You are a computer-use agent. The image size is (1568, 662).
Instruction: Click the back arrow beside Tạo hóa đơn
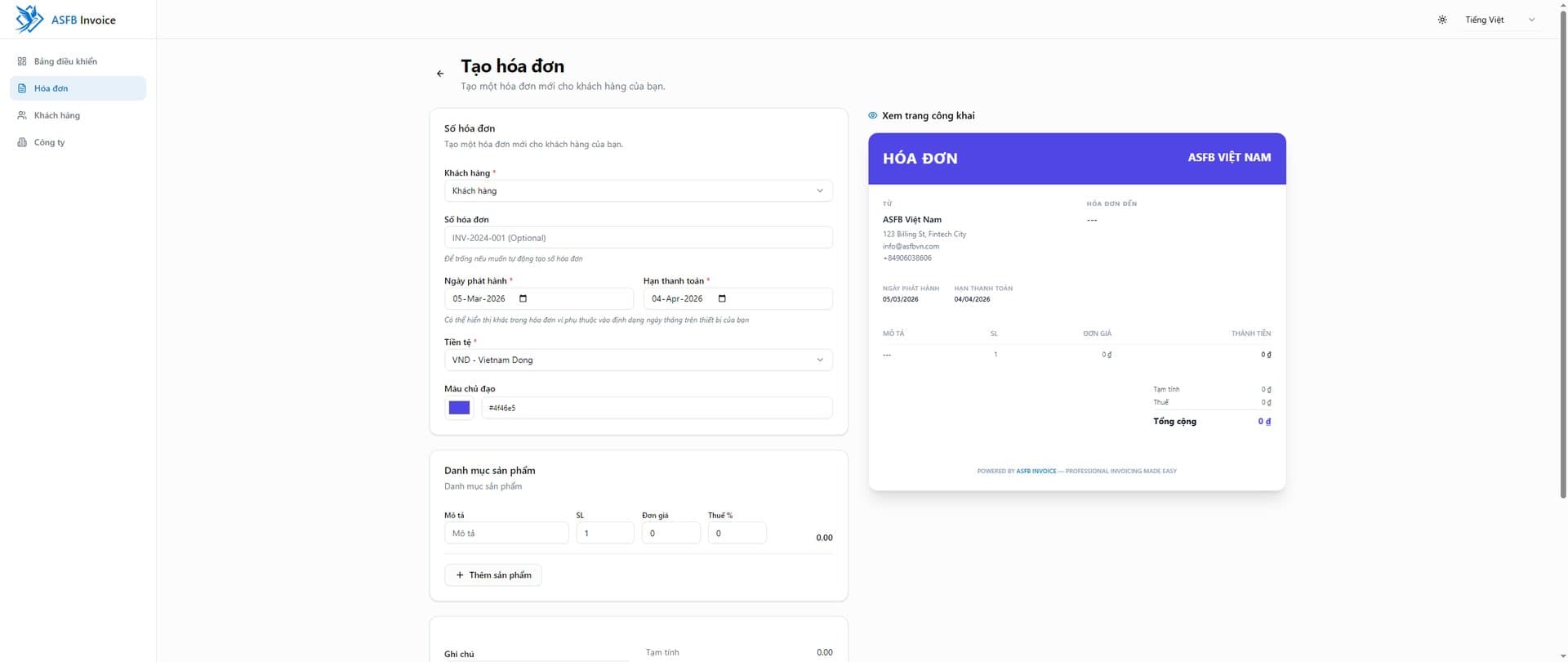[440, 74]
